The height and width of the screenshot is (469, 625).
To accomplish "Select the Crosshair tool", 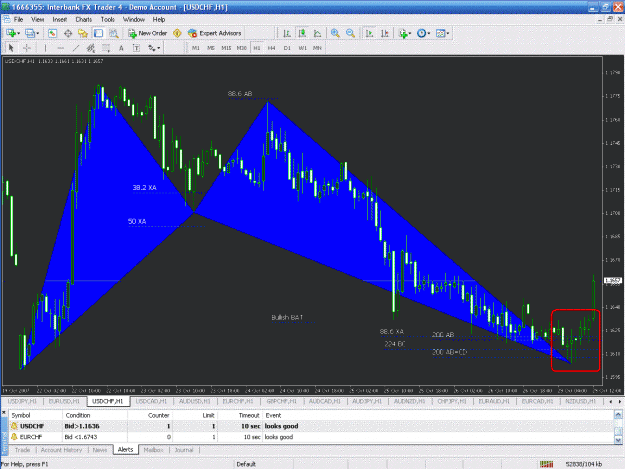I will click(x=27, y=48).
